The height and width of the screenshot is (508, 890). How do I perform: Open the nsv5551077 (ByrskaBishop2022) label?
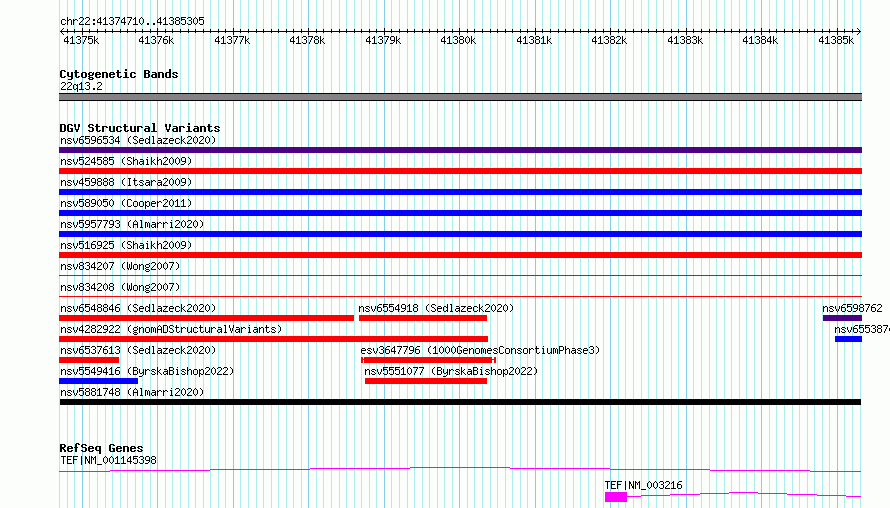(451, 371)
